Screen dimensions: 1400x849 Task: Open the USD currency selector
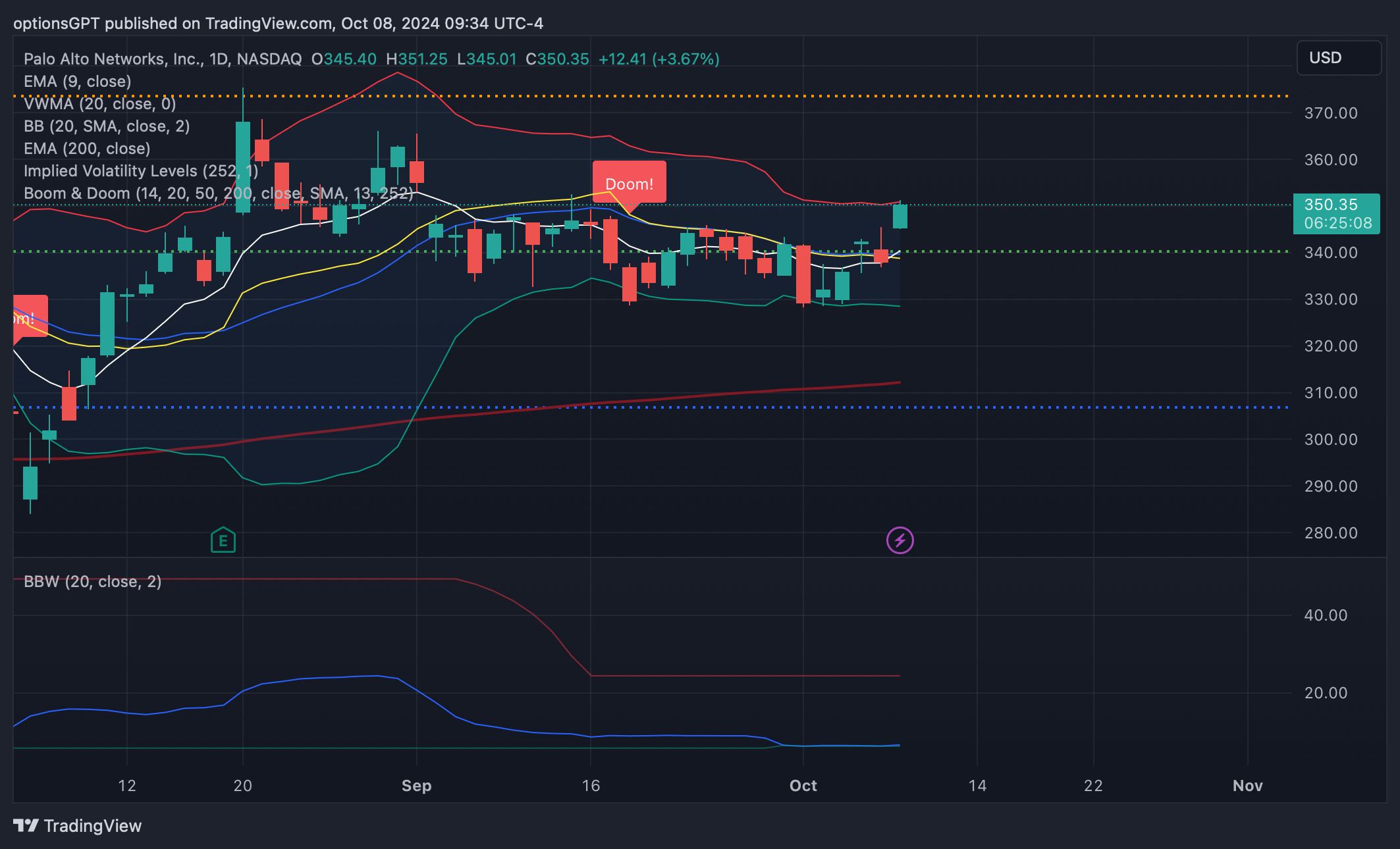tap(1339, 58)
